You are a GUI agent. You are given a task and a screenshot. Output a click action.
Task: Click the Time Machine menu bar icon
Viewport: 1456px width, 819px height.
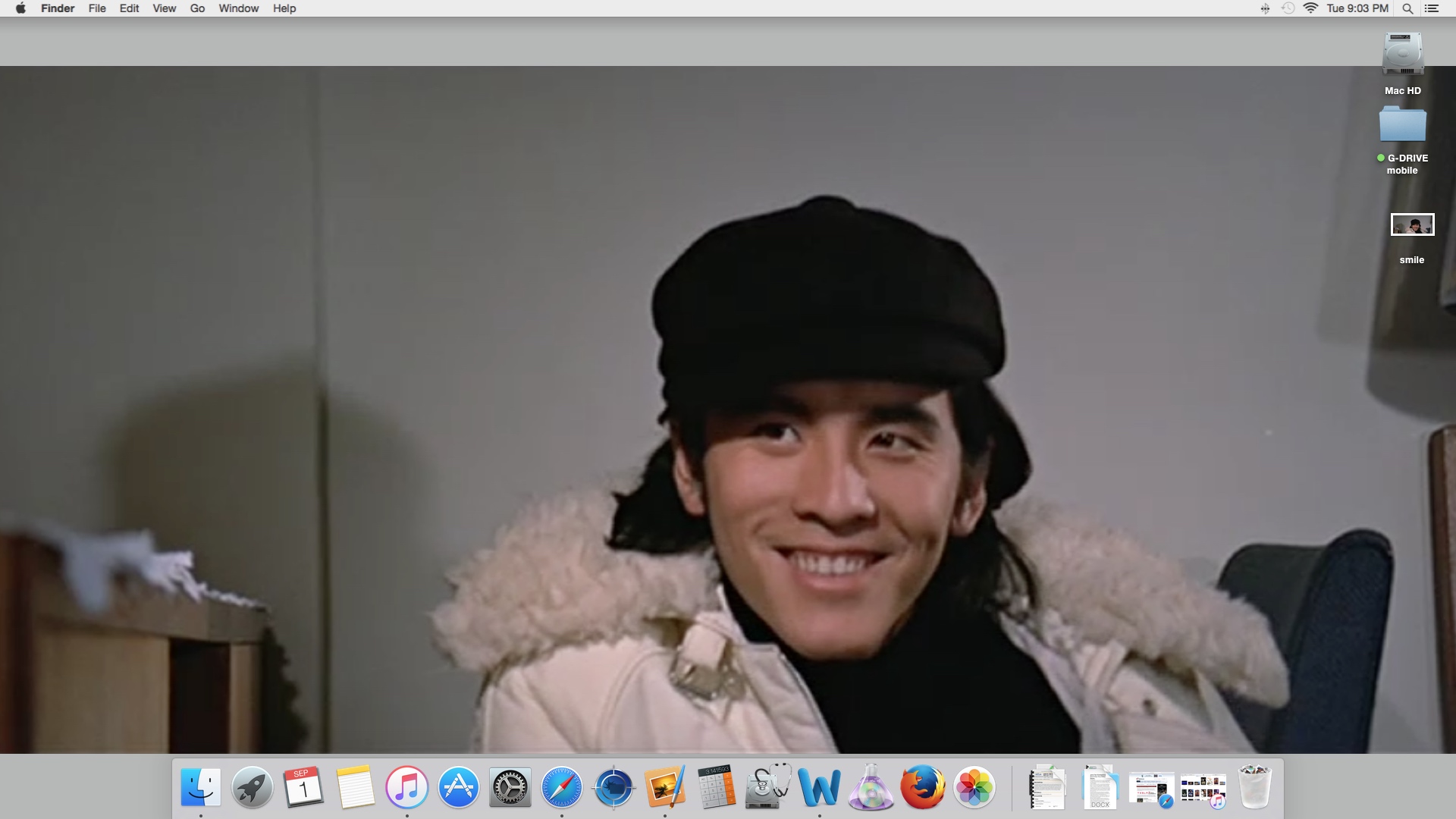[x=1288, y=8]
